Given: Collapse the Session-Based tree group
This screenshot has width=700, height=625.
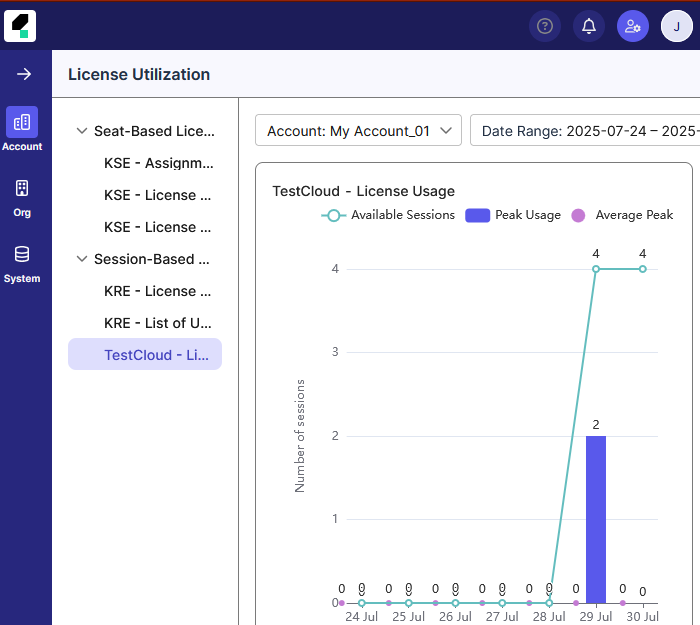Looking at the screenshot, I should 82,259.
